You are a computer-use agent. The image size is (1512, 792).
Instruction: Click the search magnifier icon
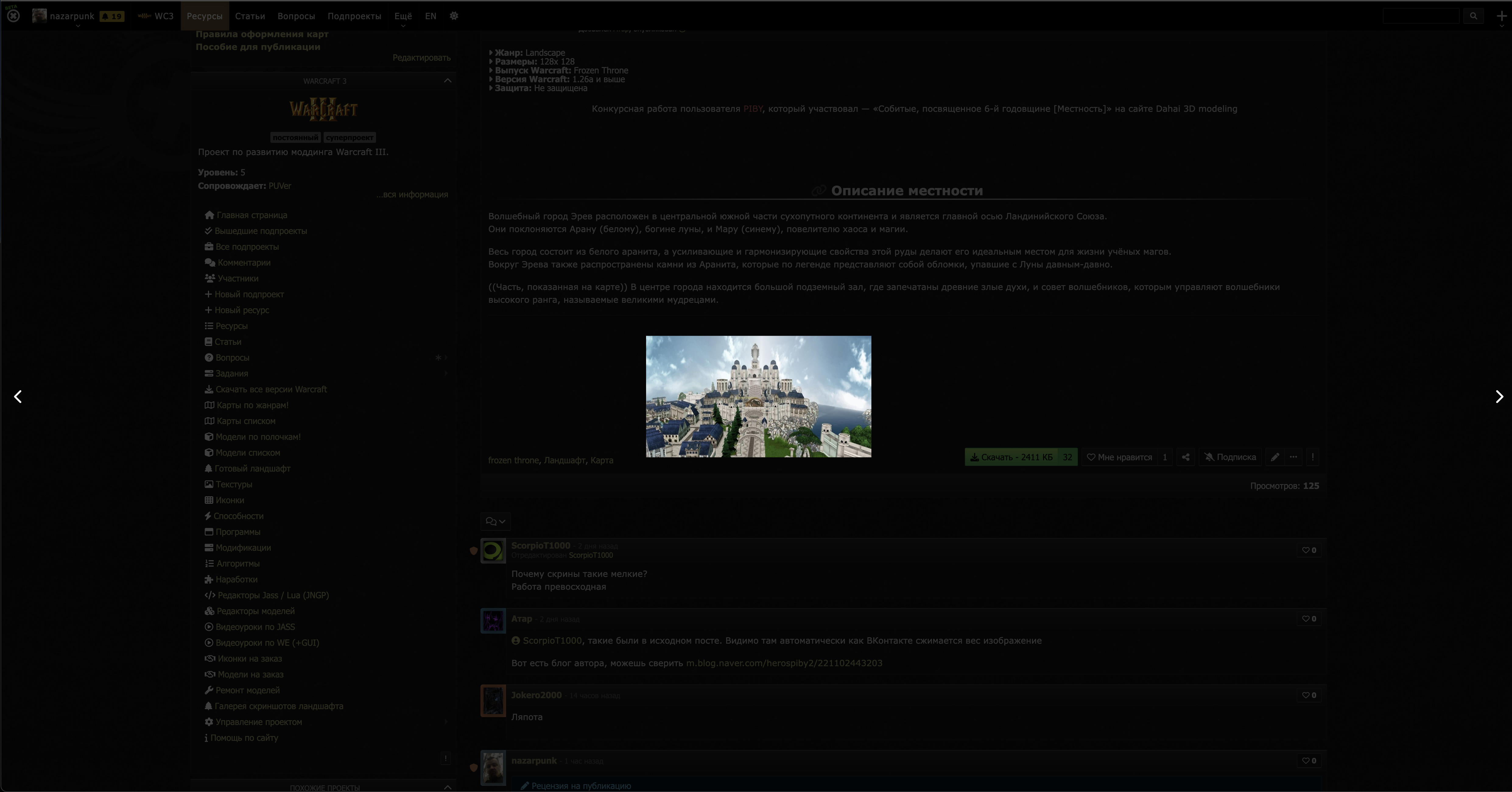pyautogui.click(x=1473, y=16)
